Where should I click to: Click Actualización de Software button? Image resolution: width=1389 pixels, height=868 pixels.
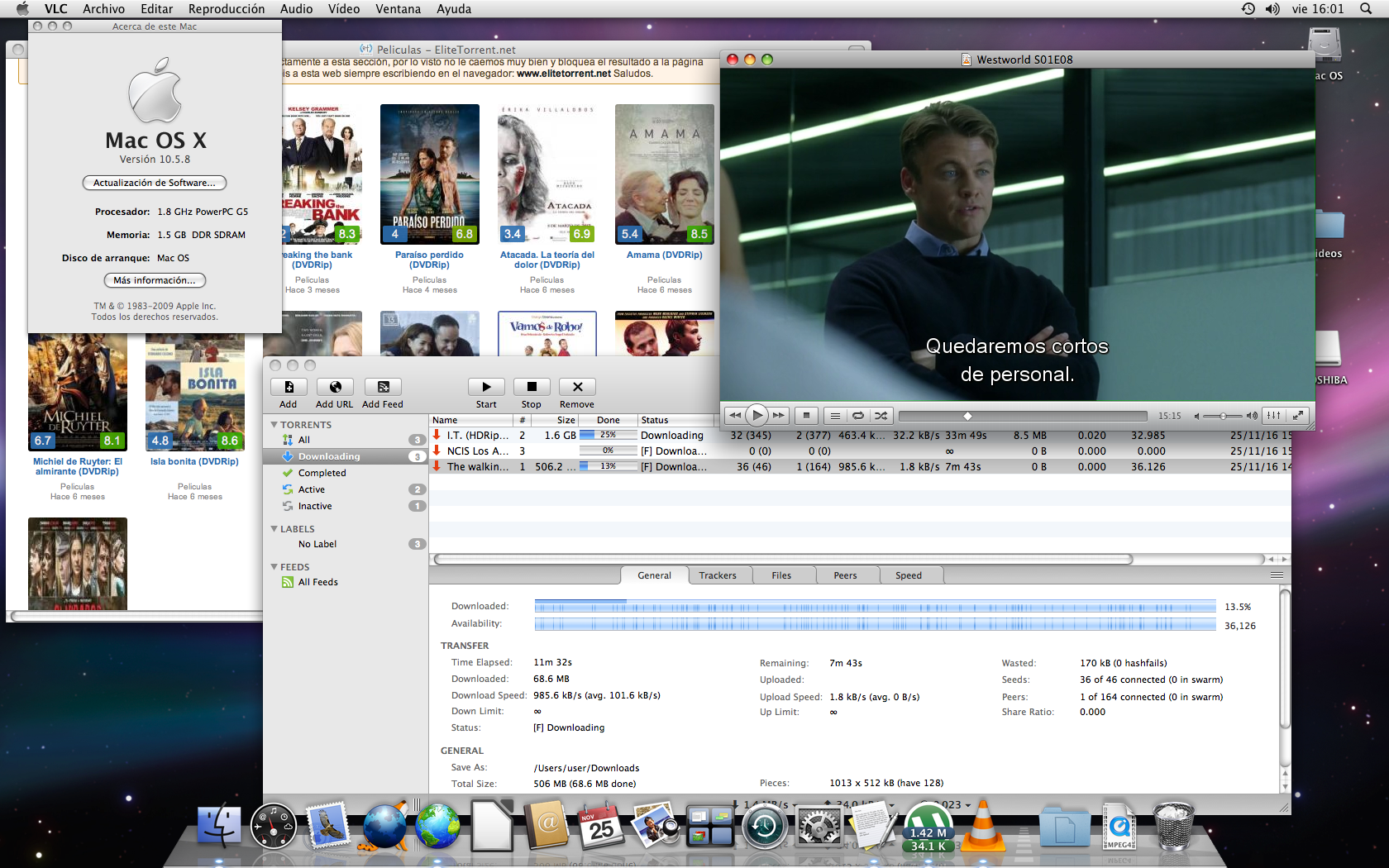click(x=155, y=183)
